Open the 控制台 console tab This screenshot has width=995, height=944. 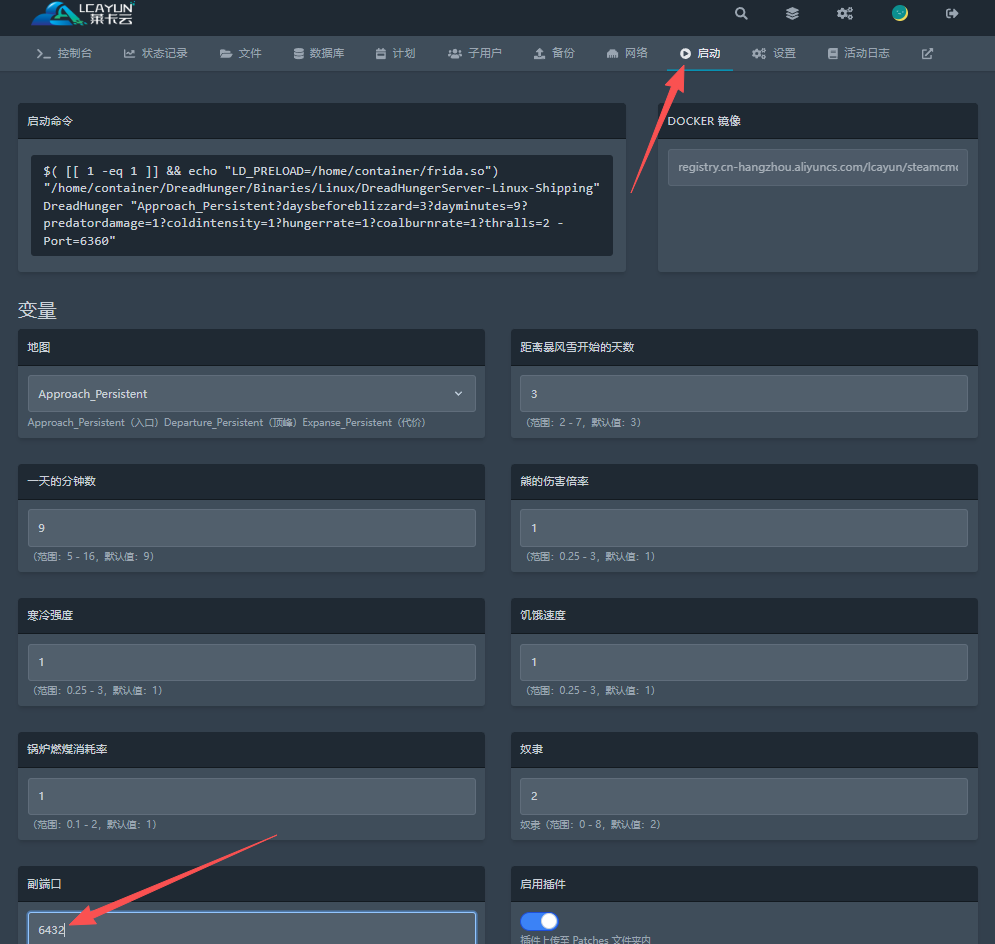(x=64, y=53)
